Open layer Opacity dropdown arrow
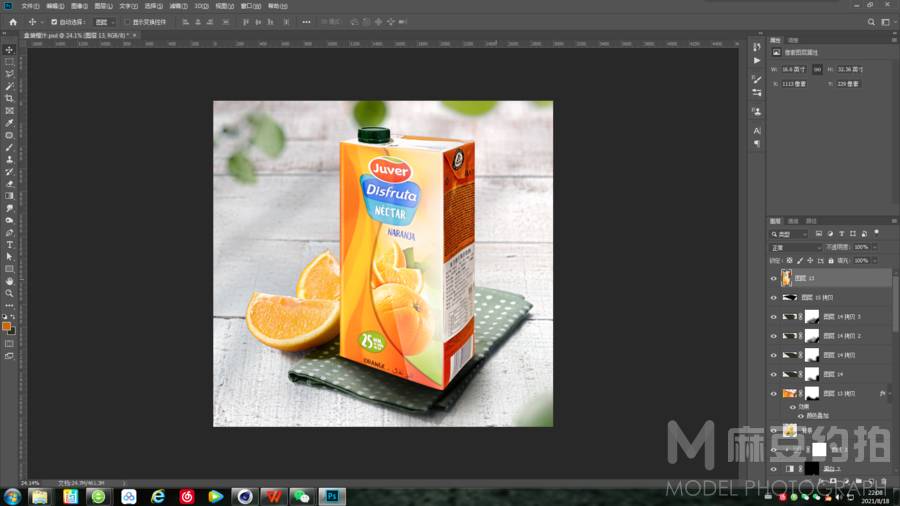The image size is (900, 506). click(x=875, y=247)
